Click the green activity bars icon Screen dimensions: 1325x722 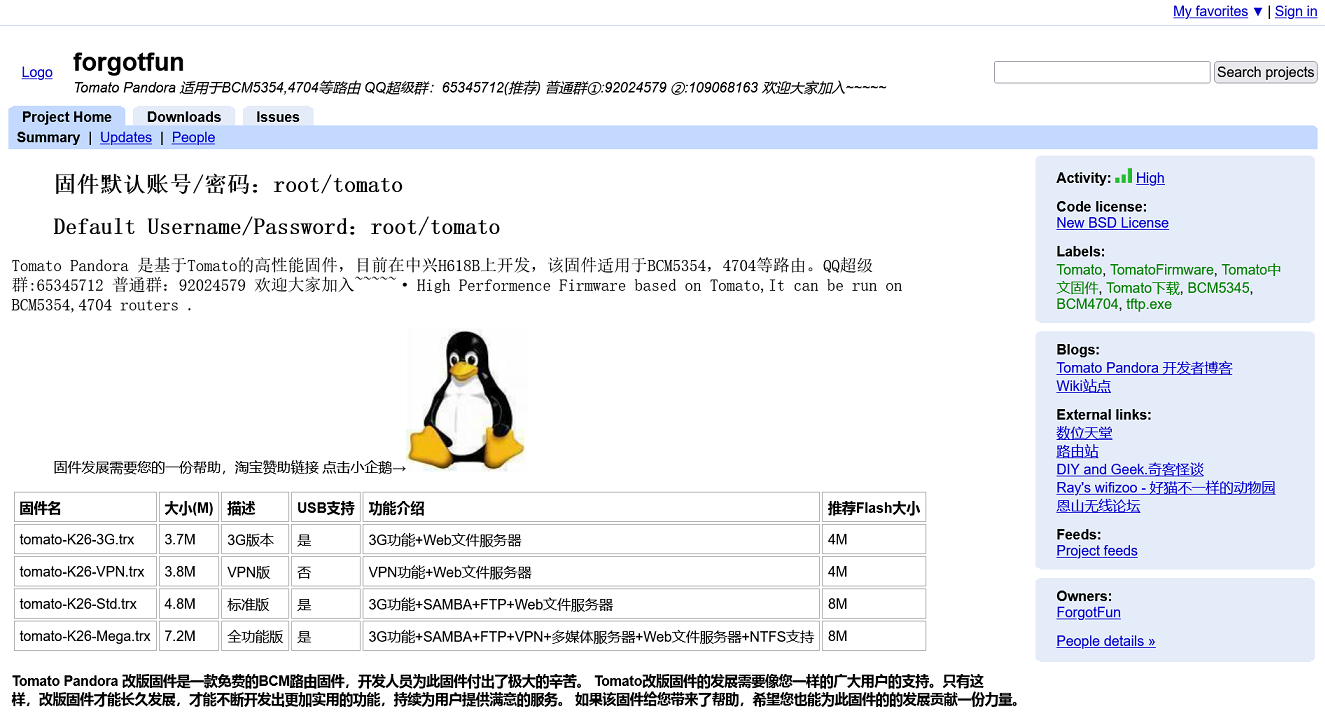tap(1123, 176)
